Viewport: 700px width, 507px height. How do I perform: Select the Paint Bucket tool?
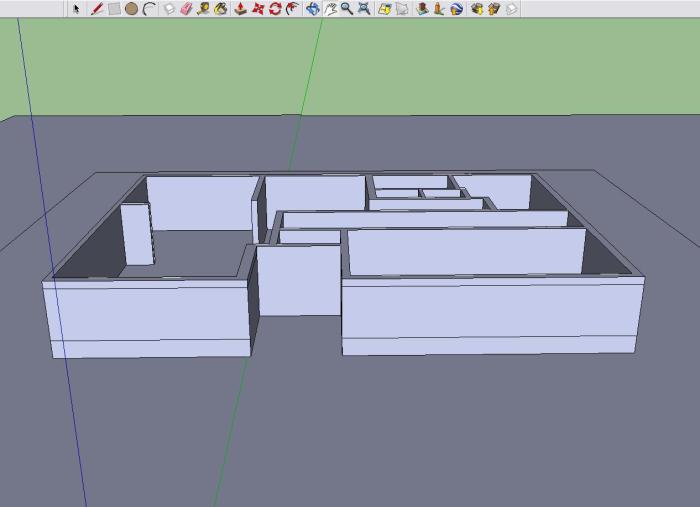coord(221,9)
